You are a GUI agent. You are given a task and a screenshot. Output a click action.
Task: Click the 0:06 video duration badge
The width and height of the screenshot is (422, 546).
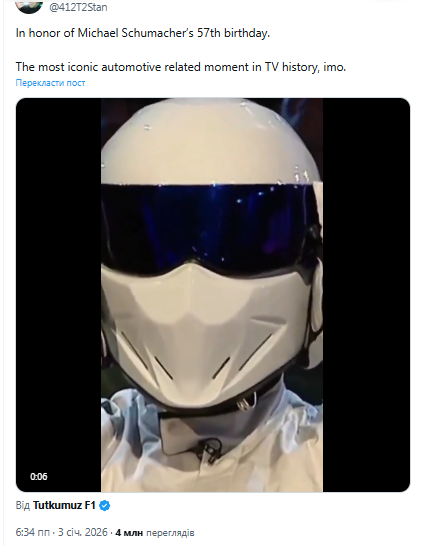(39, 476)
